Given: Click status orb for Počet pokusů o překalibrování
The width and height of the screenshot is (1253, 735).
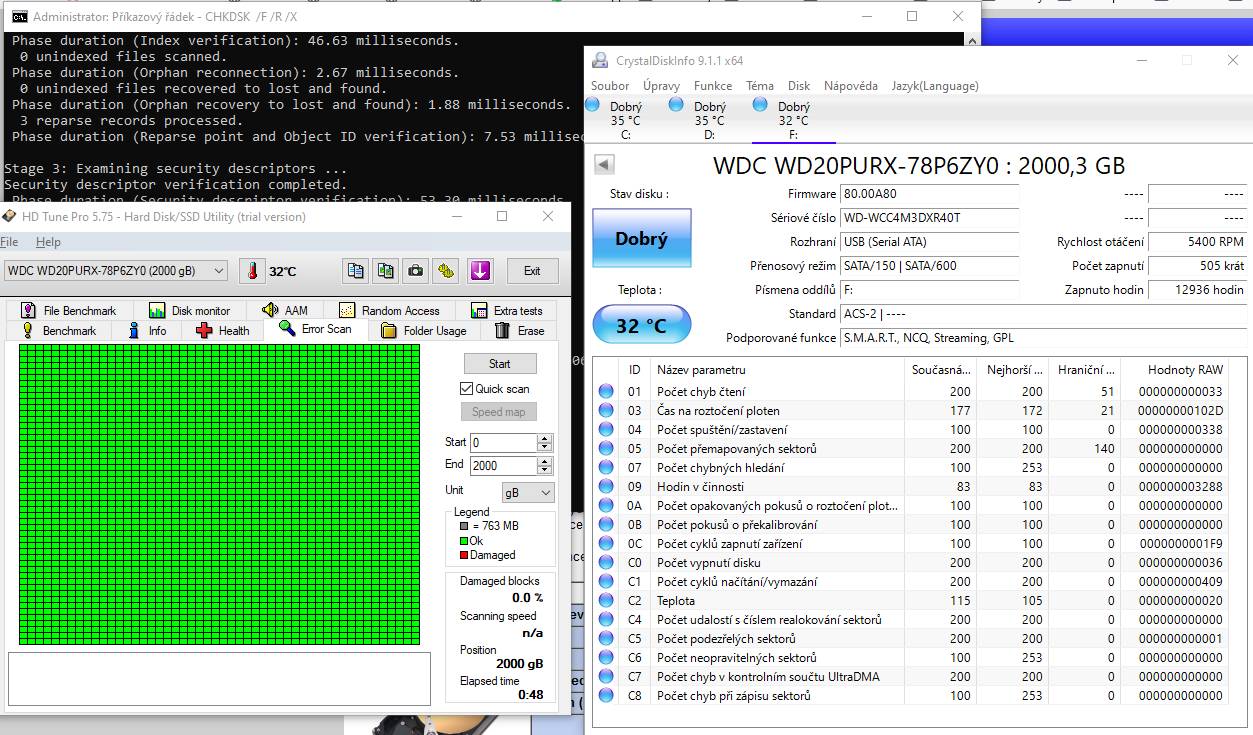Looking at the screenshot, I should point(606,525).
